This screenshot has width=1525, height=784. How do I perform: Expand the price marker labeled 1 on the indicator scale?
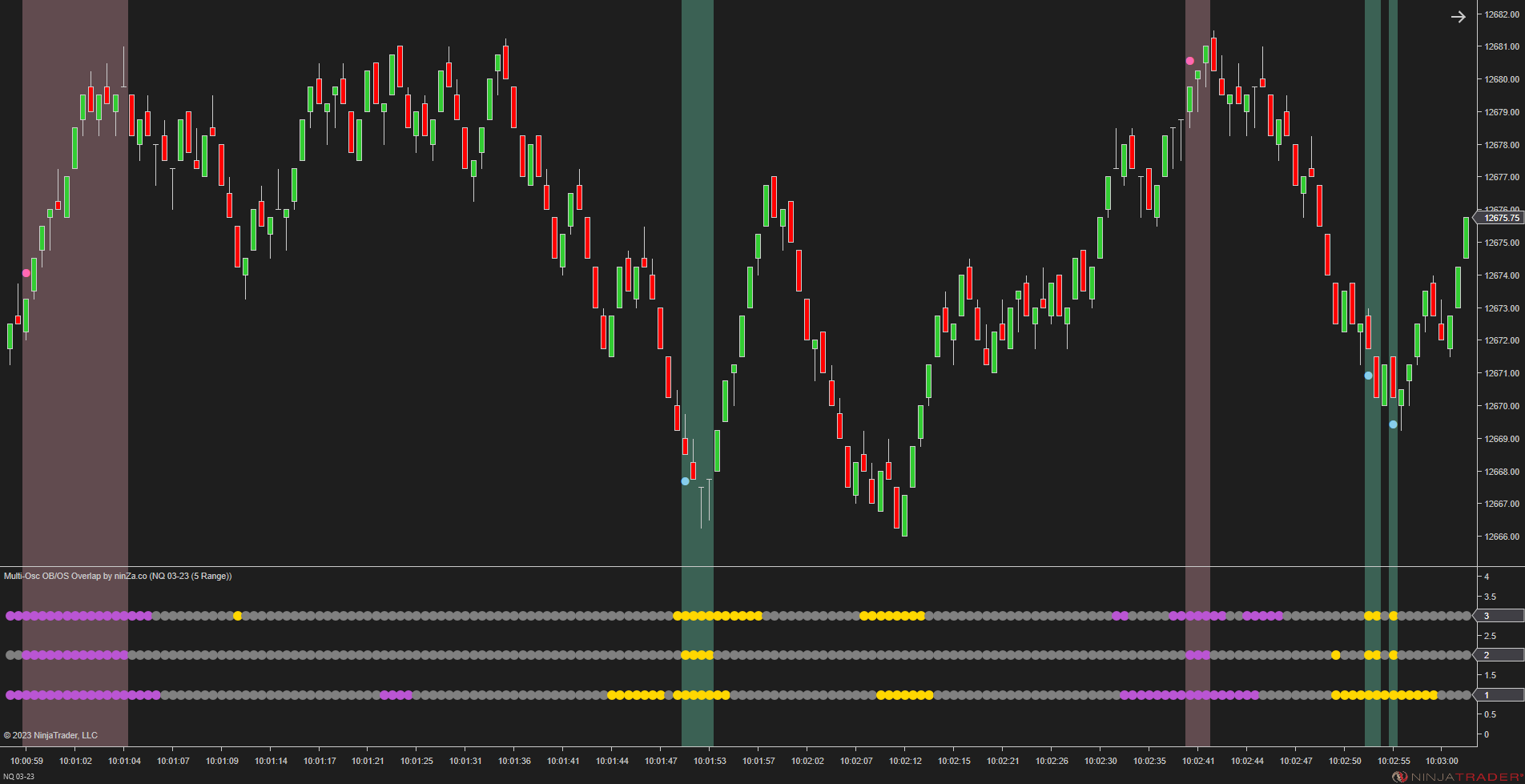click(1487, 695)
